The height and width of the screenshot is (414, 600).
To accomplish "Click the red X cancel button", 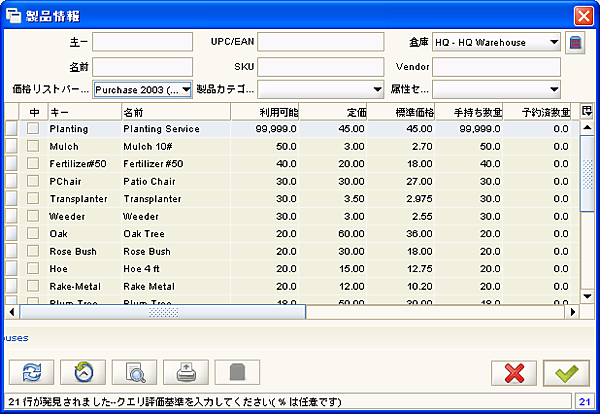I will click(515, 372).
